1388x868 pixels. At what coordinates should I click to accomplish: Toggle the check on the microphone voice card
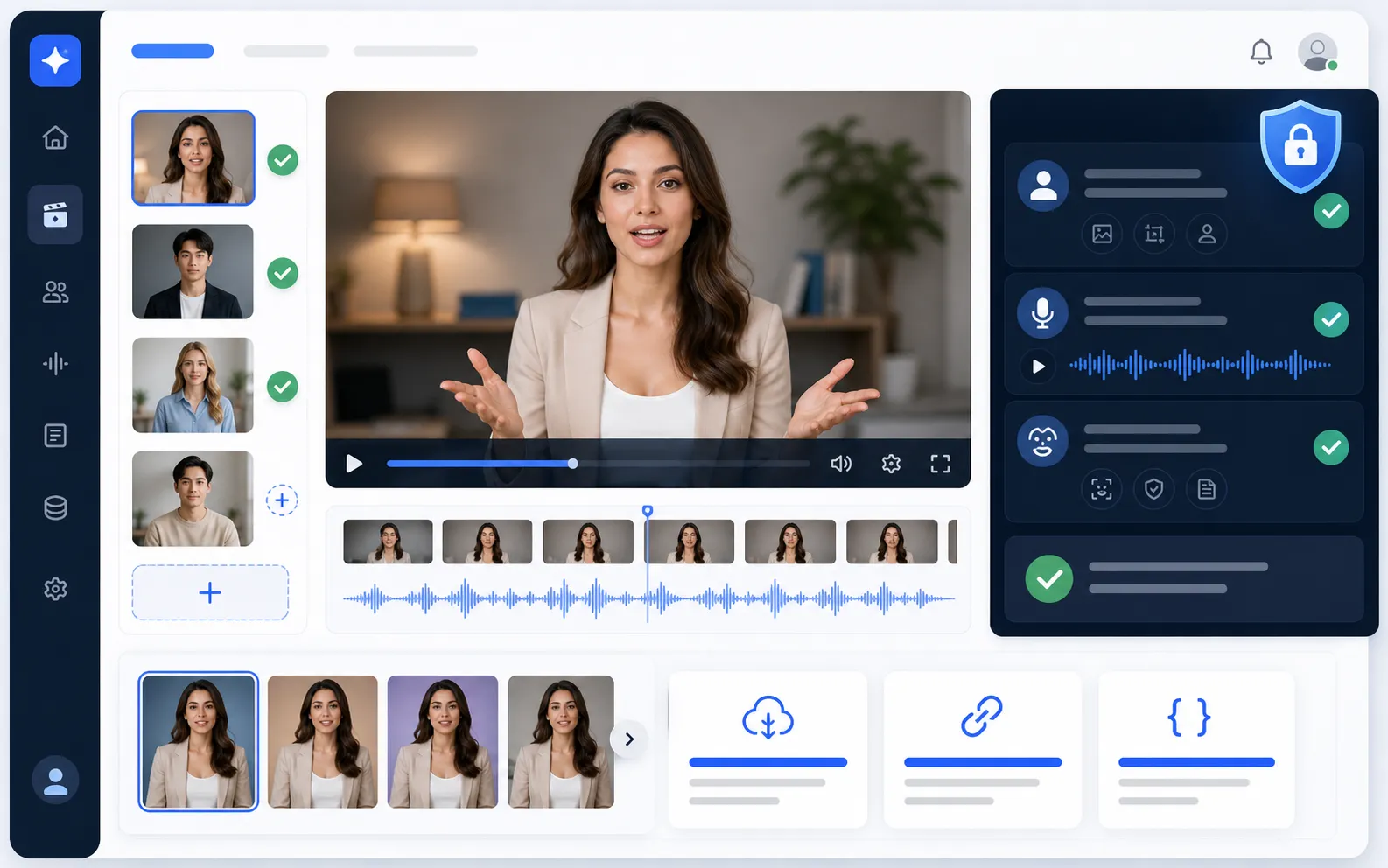click(x=1331, y=319)
